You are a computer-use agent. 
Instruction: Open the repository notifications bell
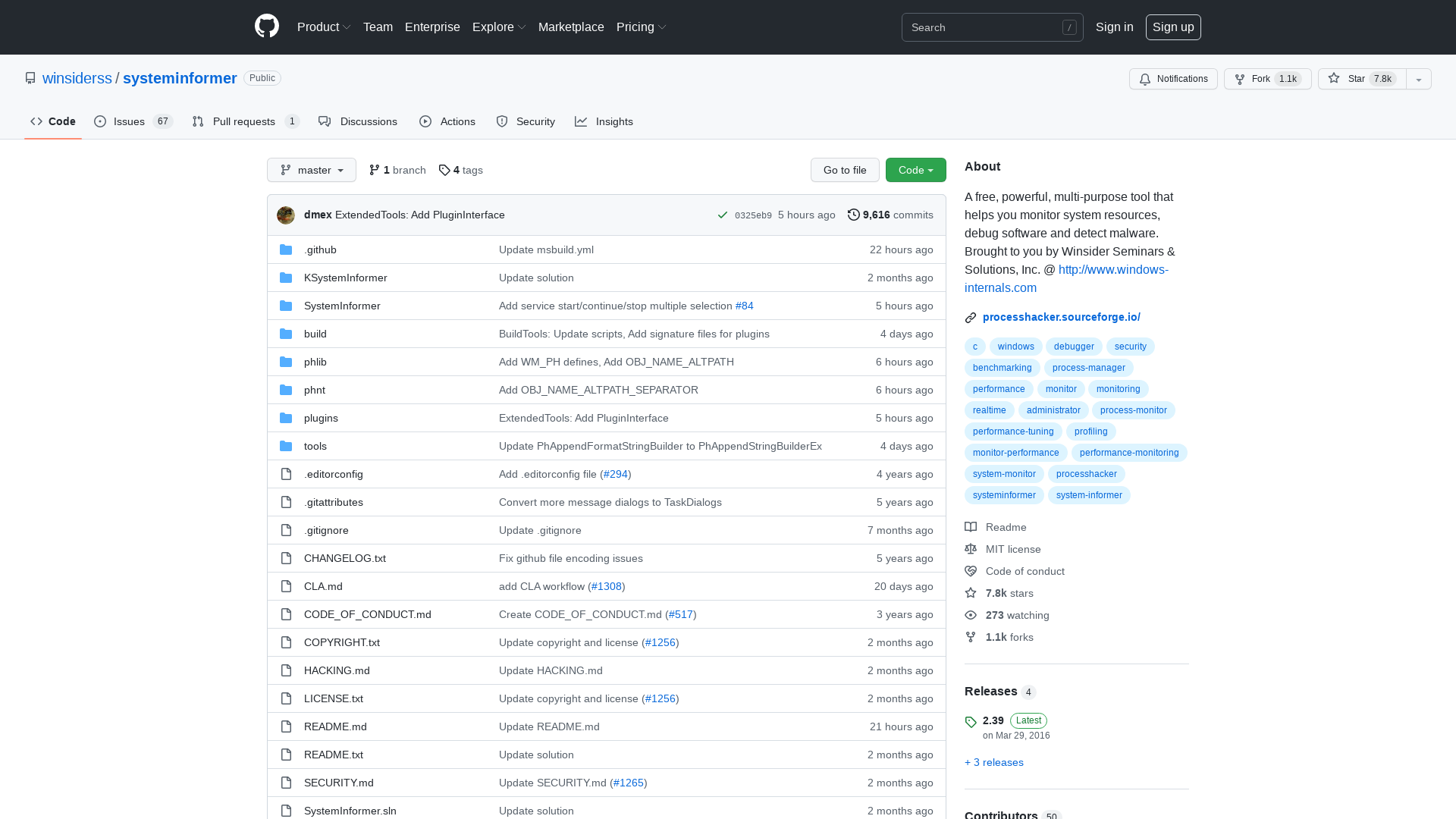pos(1145,79)
